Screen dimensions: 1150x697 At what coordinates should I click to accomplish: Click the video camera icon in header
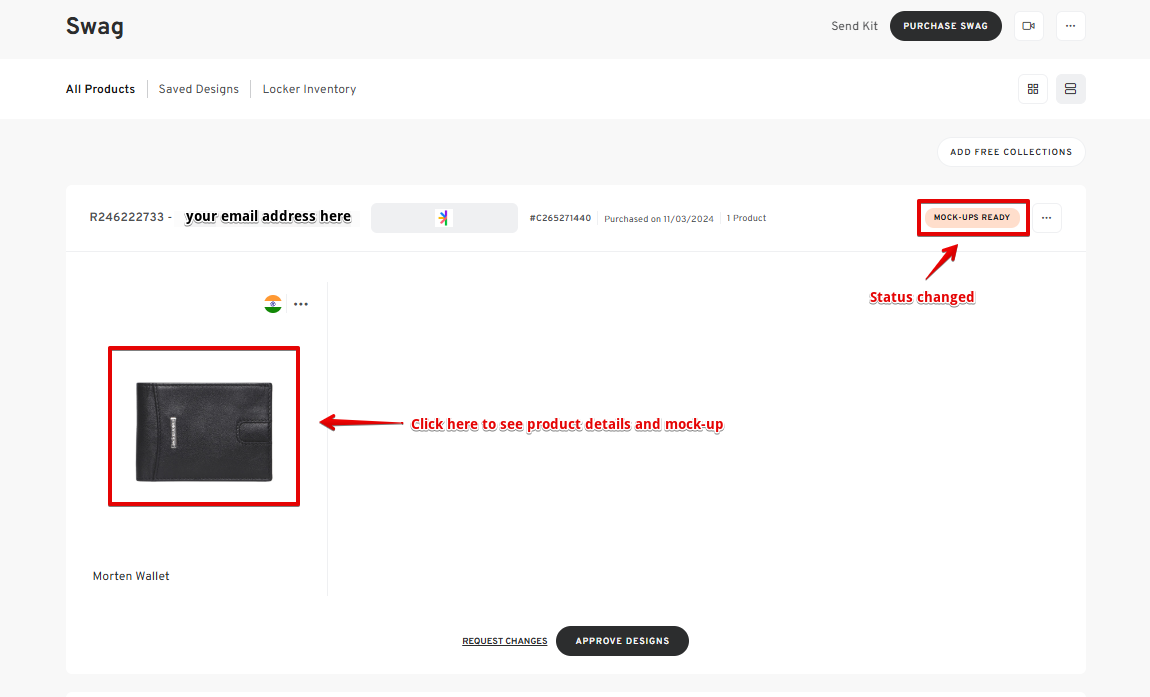coord(1028,26)
